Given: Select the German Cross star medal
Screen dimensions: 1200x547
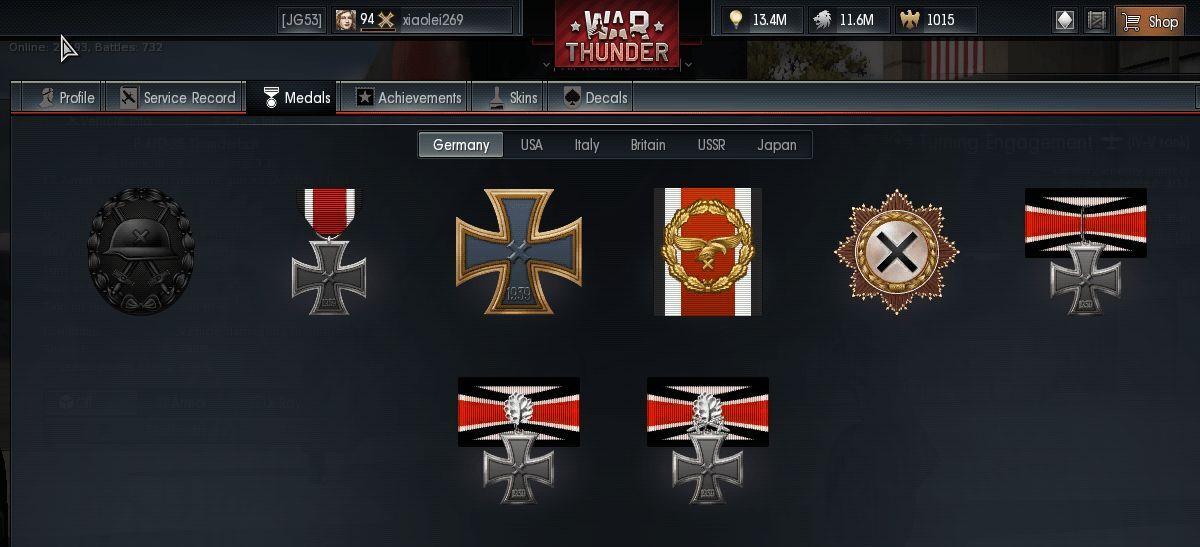Looking at the screenshot, I should tap(897, 251).
